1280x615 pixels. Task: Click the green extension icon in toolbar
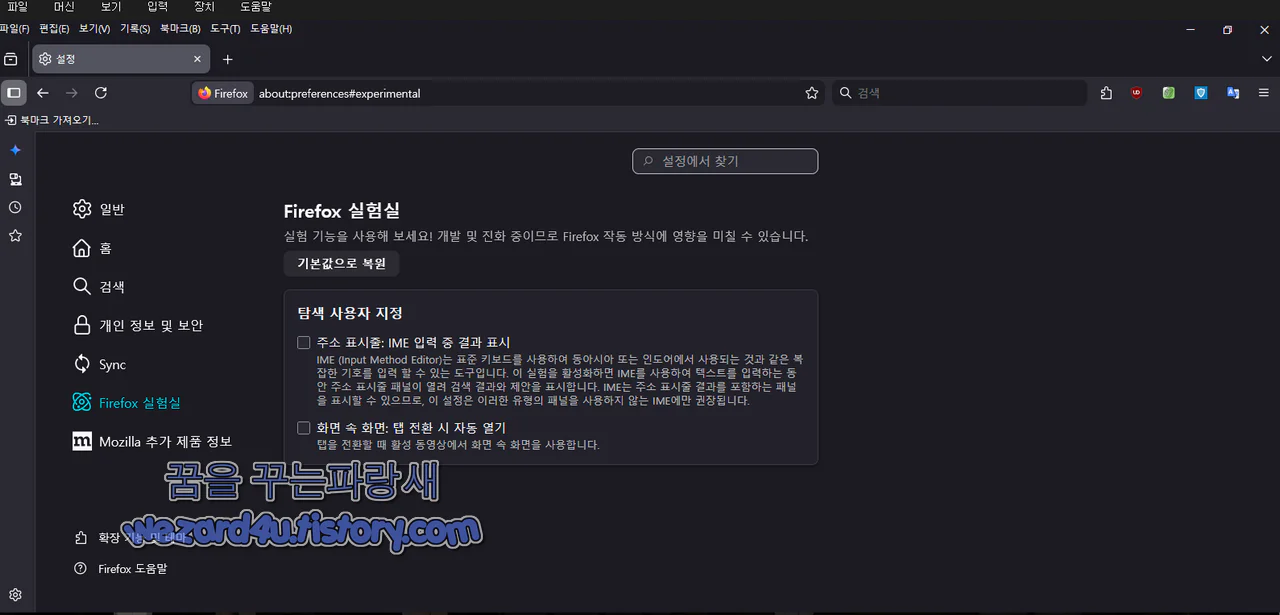[x=1168, y=93]
